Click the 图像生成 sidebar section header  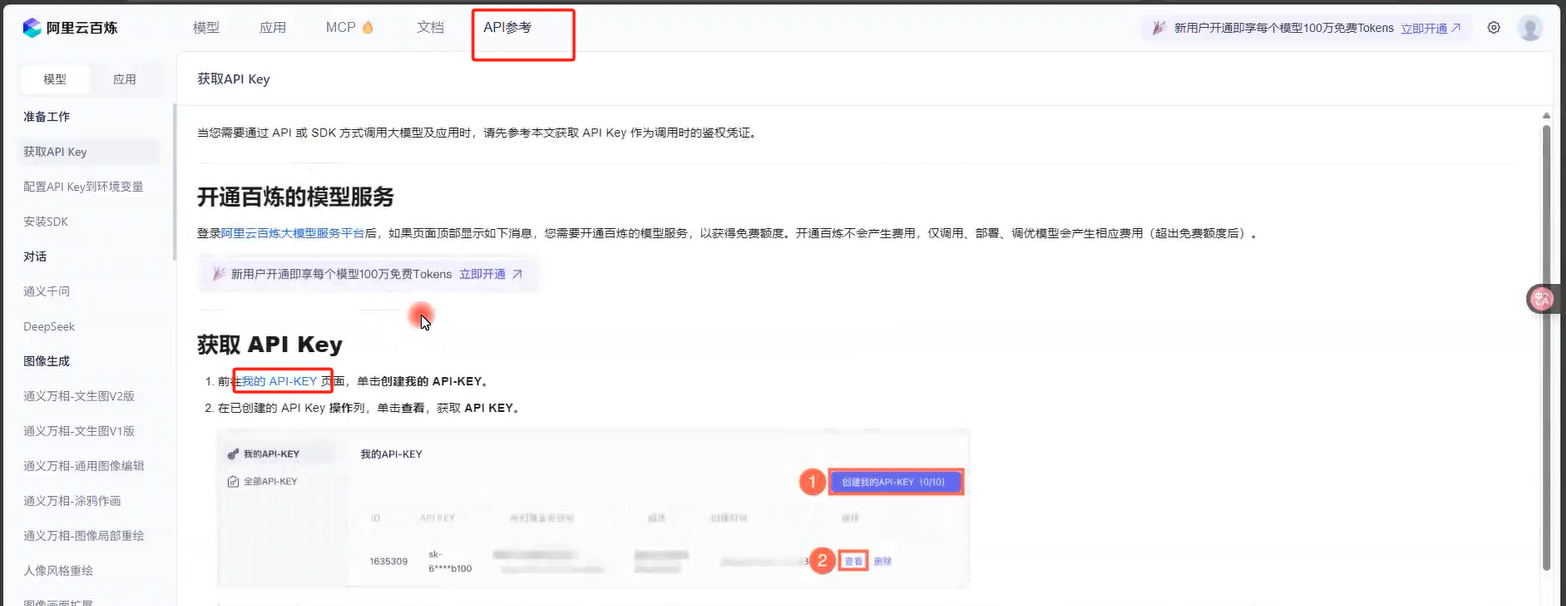[47, 361]
